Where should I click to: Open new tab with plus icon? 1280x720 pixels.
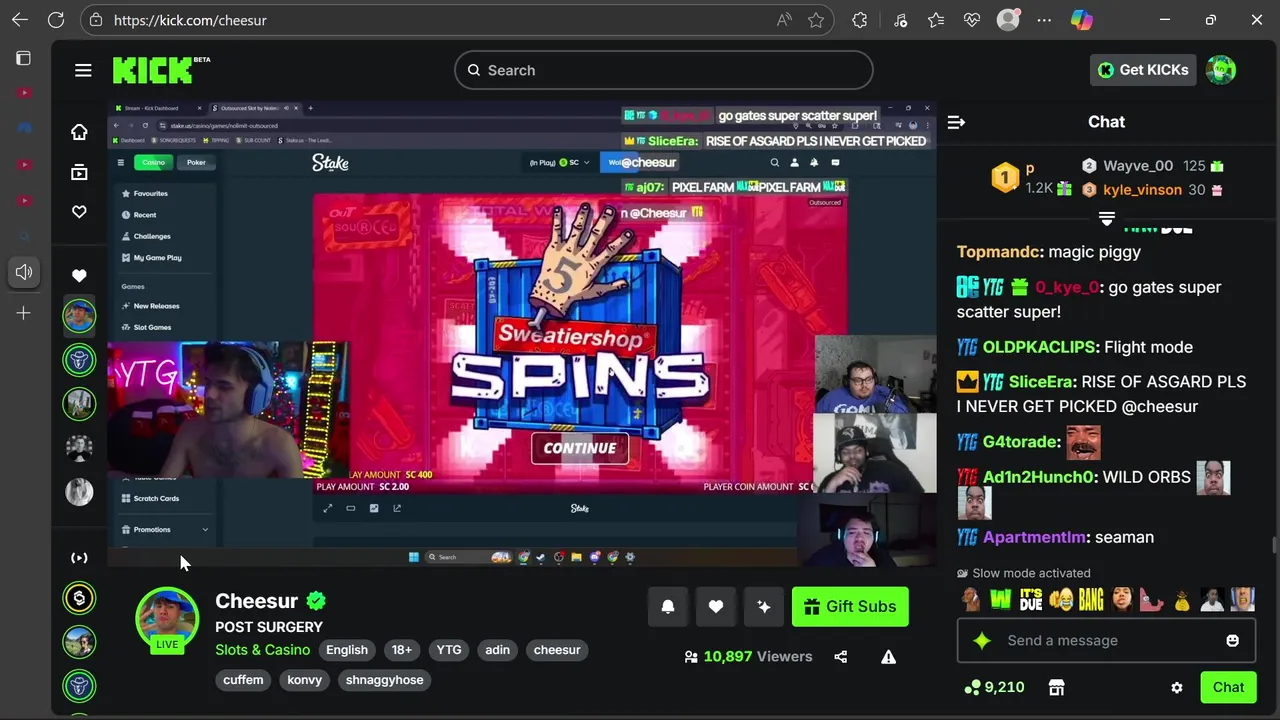[x=24, y=313]
